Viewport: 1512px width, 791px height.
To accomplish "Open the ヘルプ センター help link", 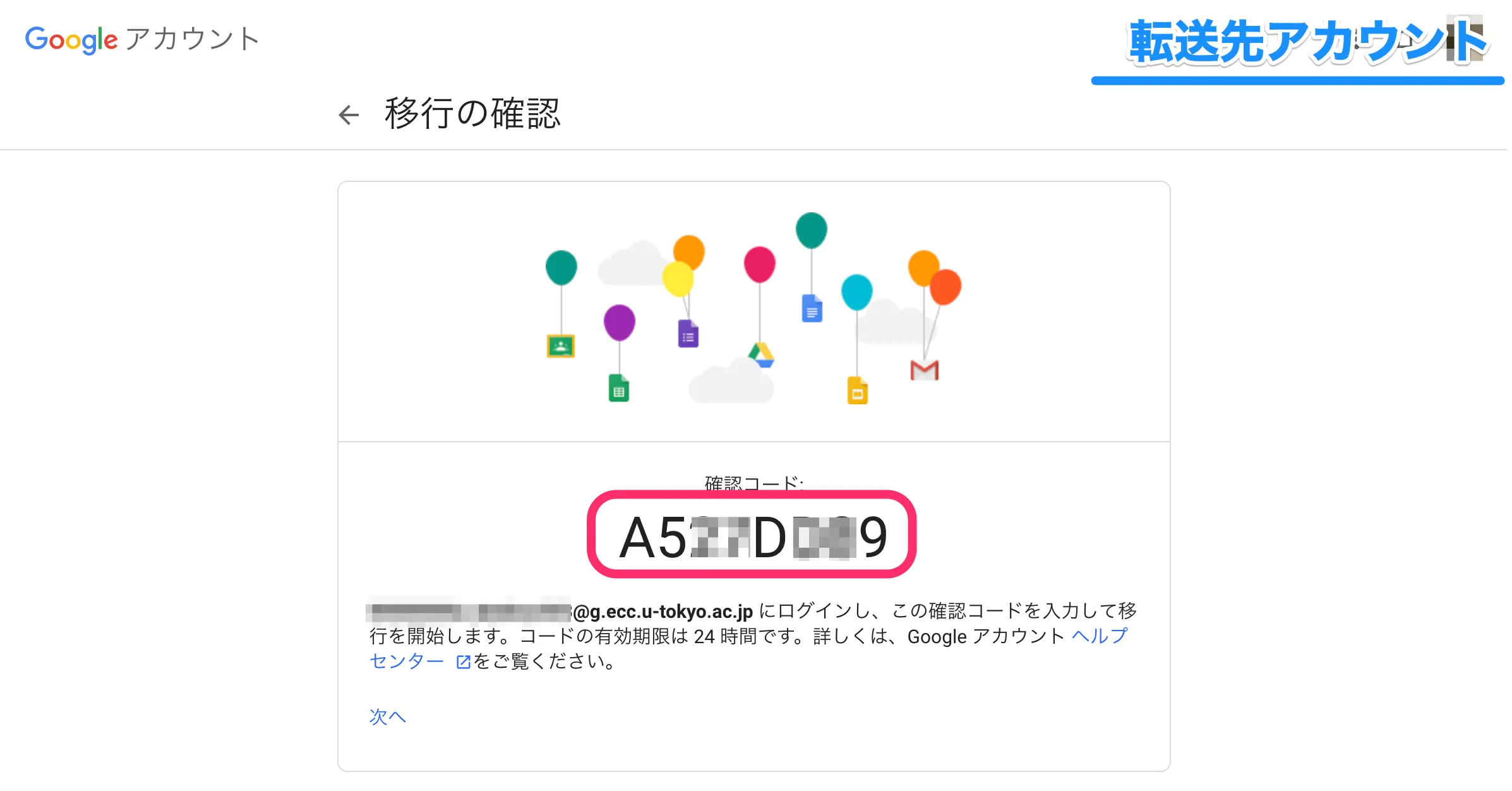I will tap(1099, 636).
